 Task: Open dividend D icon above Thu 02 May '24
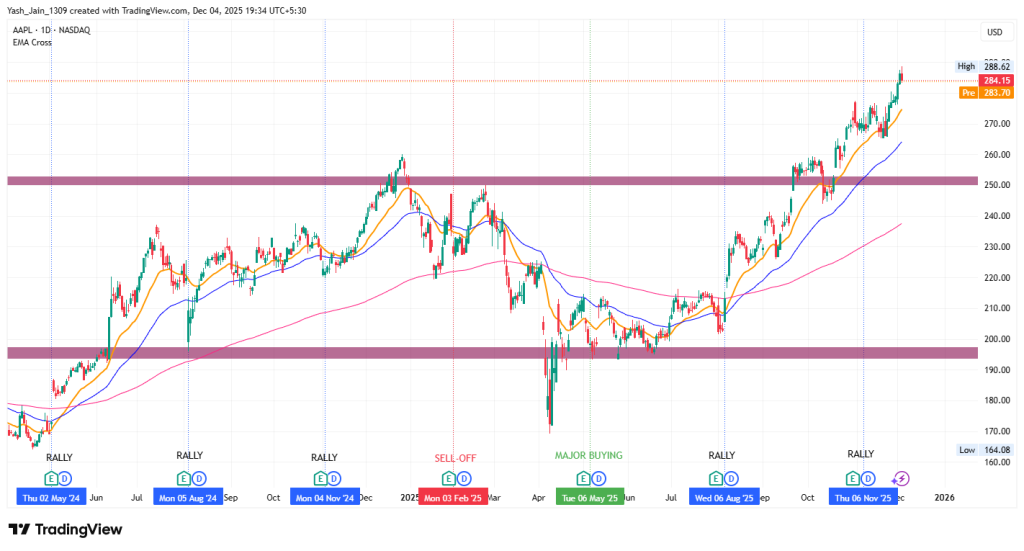click(x=65, y=479)
